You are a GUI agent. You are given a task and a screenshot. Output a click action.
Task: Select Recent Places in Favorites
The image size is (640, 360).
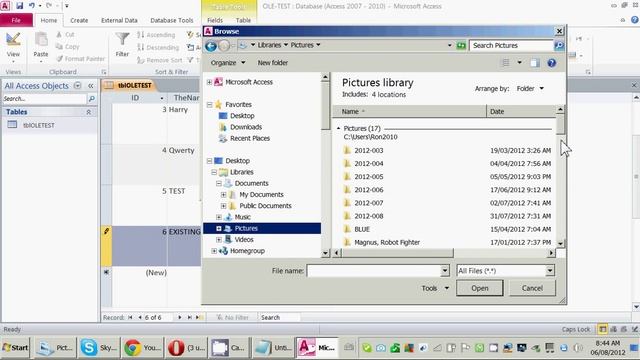250,138
